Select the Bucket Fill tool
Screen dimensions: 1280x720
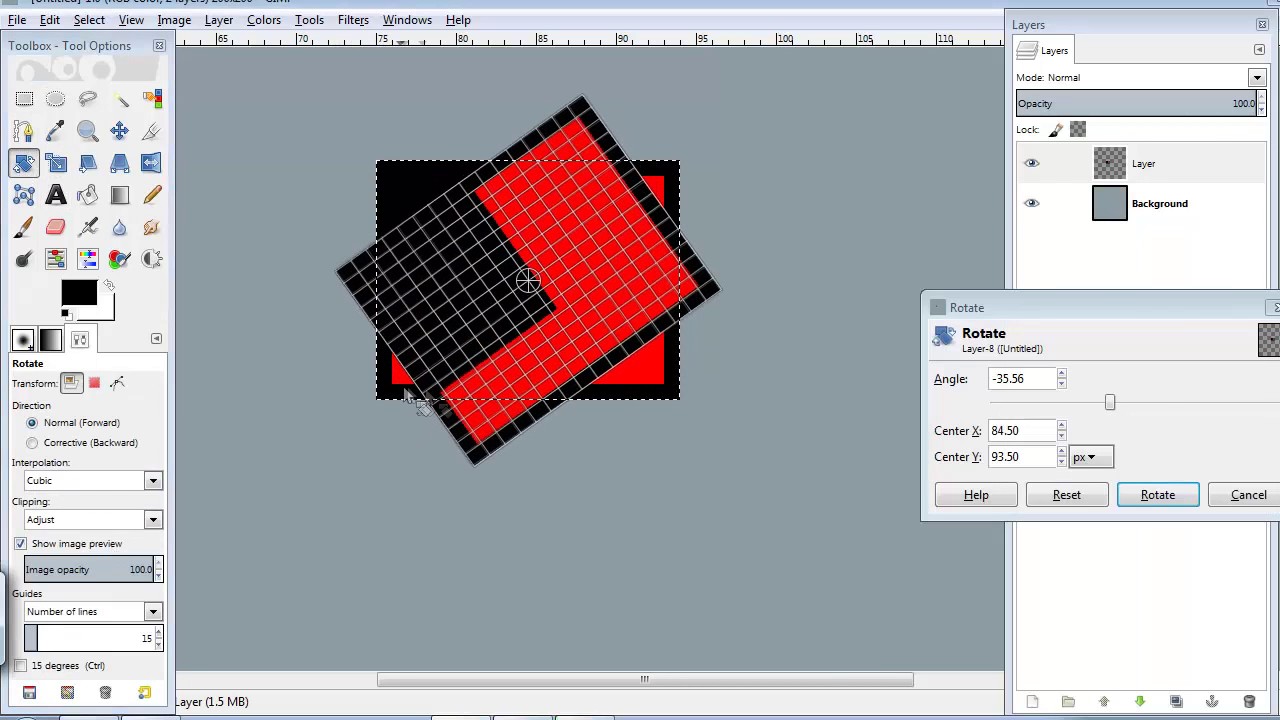coord(88,195)
